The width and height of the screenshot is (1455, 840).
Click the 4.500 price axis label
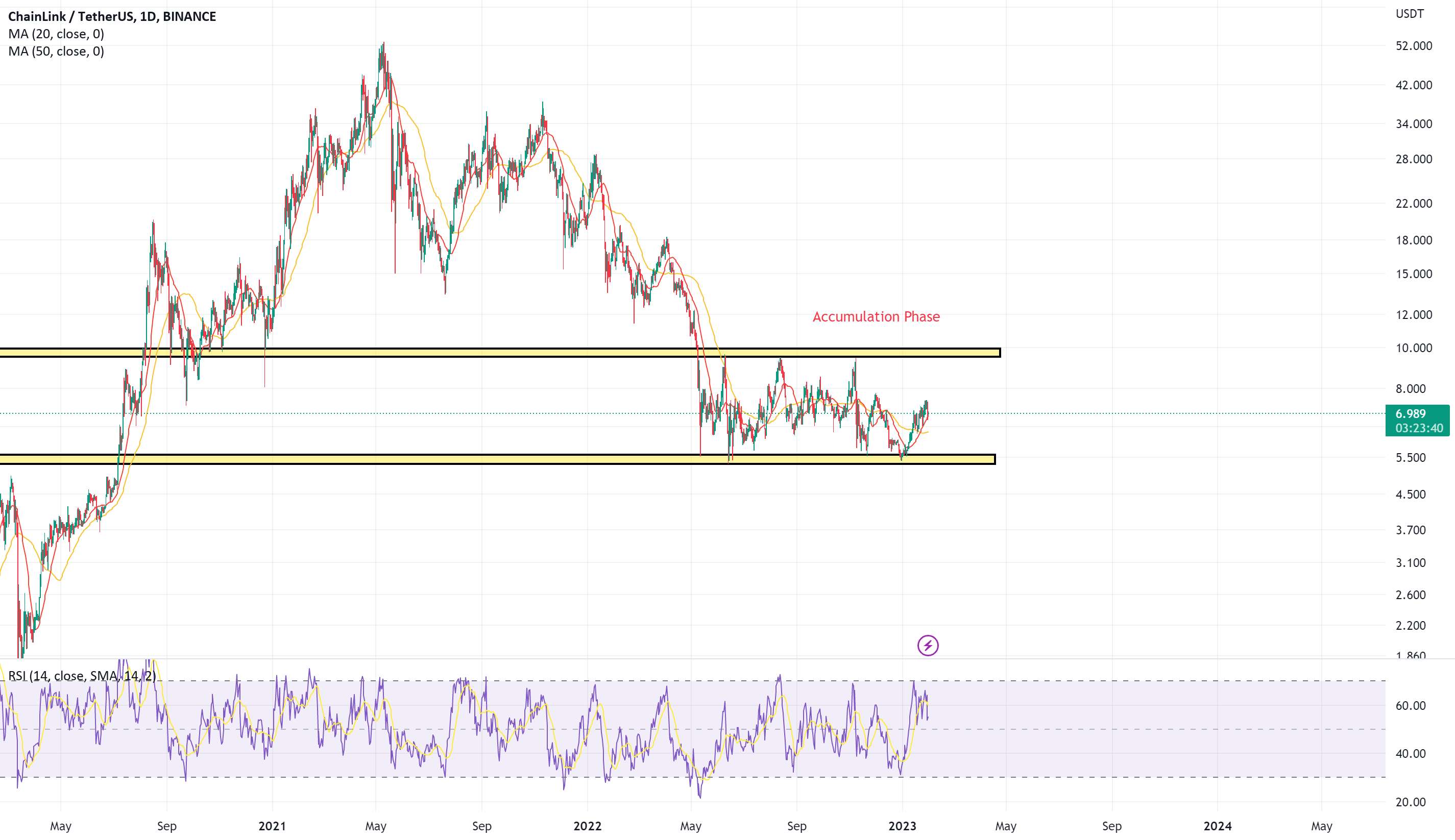pos(1411,495)
